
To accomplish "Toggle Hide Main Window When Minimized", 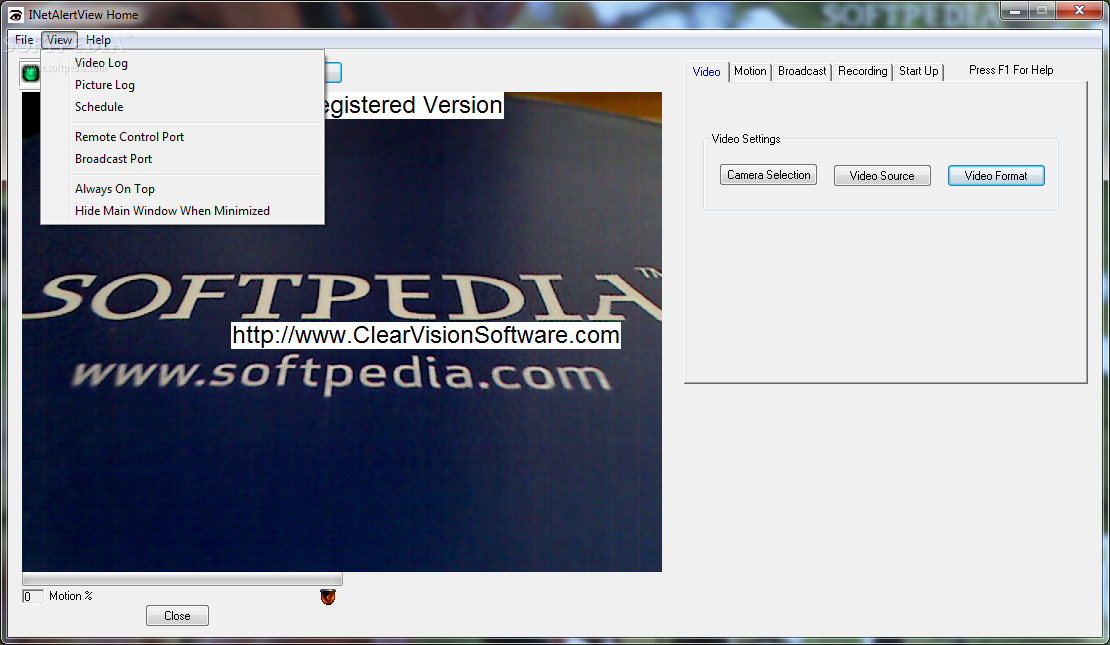I will (183, 211).
